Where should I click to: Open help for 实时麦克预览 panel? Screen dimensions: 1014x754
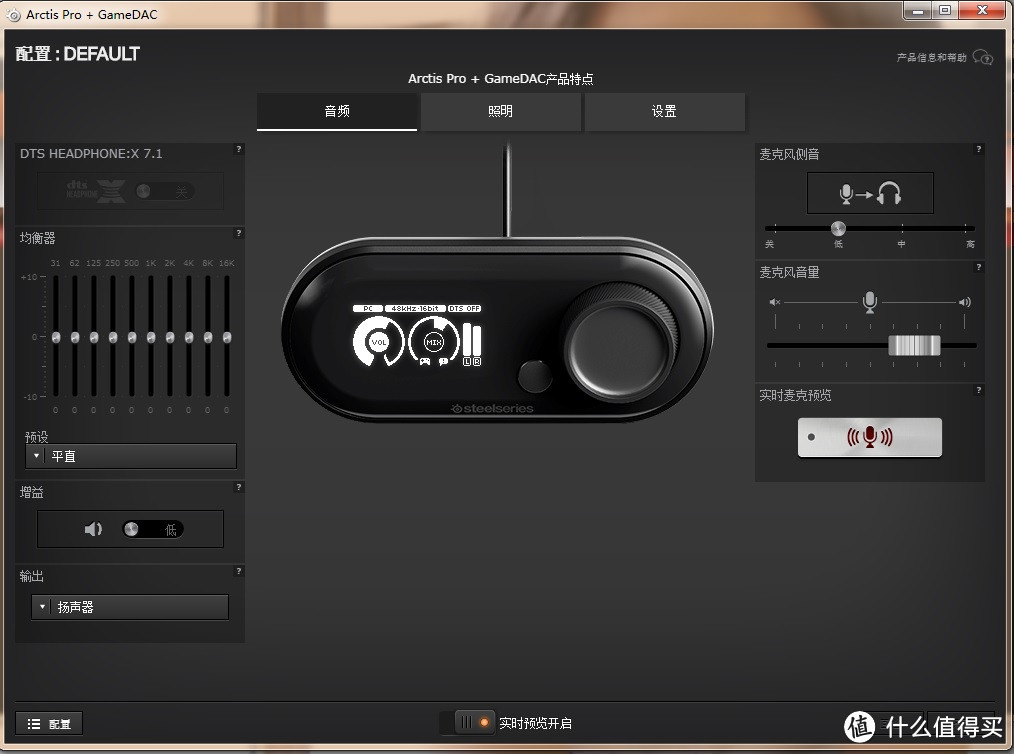(x=978, y=391)
